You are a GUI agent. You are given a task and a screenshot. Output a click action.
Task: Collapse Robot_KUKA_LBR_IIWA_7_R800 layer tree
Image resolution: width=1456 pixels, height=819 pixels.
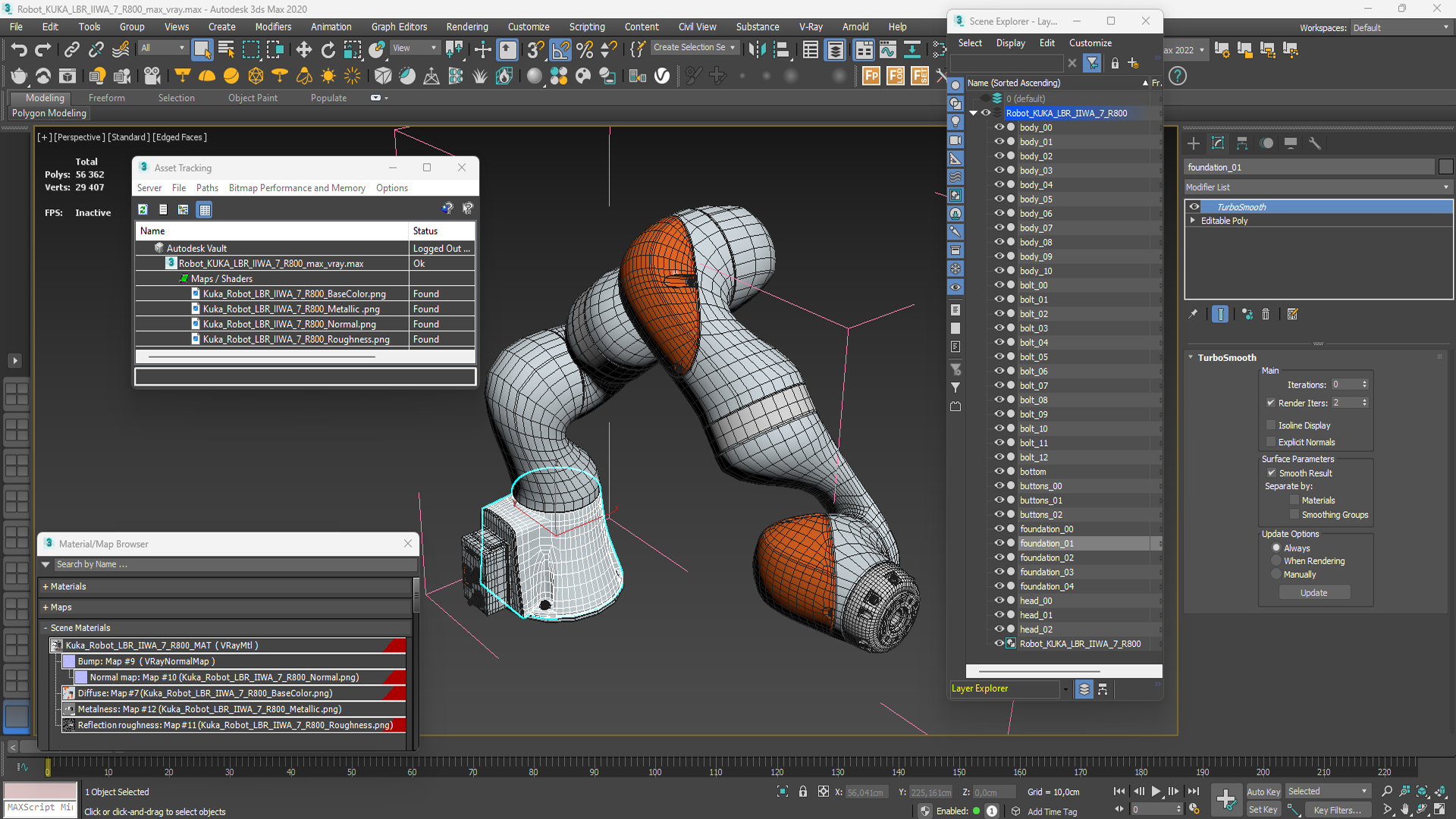pyautogui.click(x=973, y=113)
